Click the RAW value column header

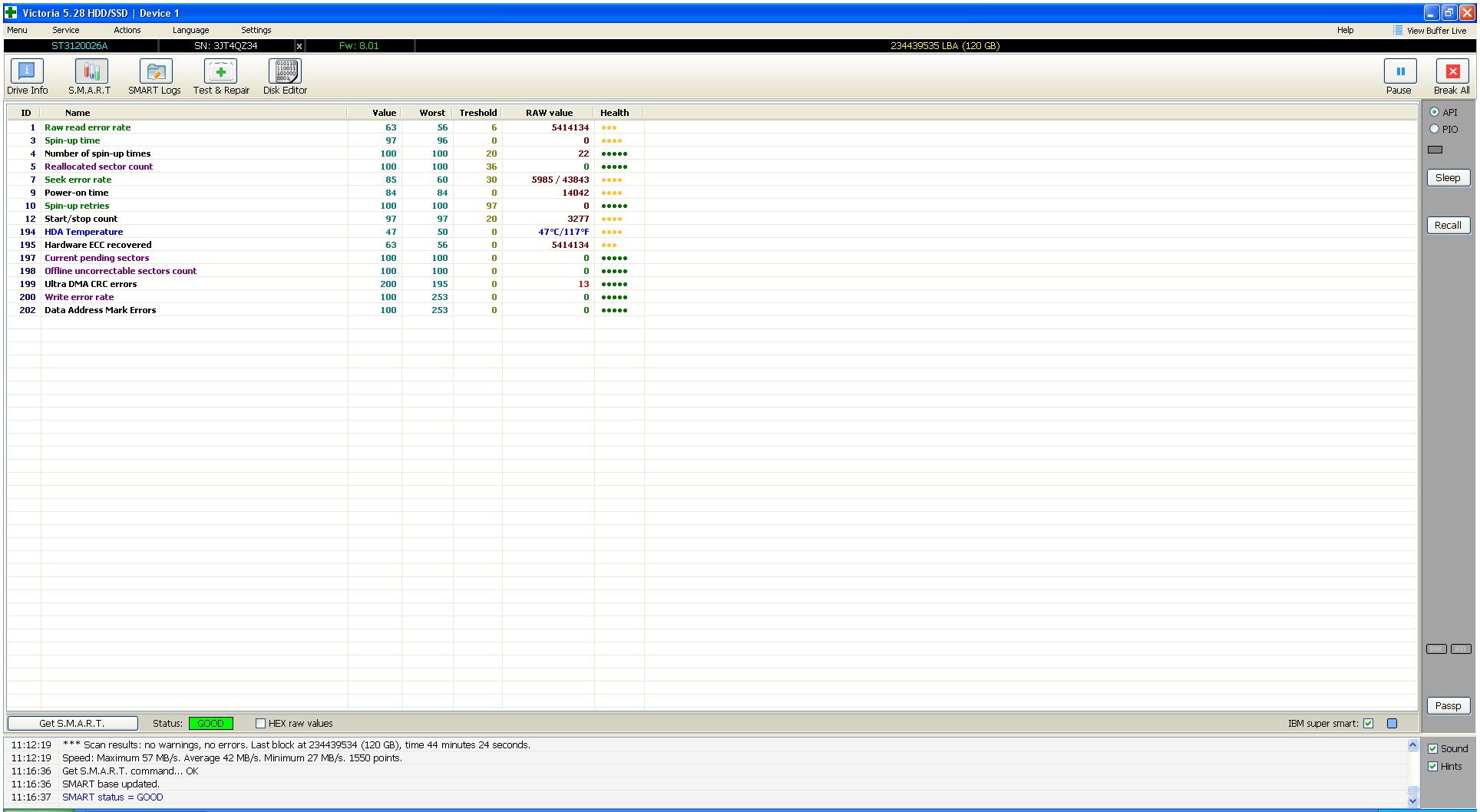coord(549,113)
